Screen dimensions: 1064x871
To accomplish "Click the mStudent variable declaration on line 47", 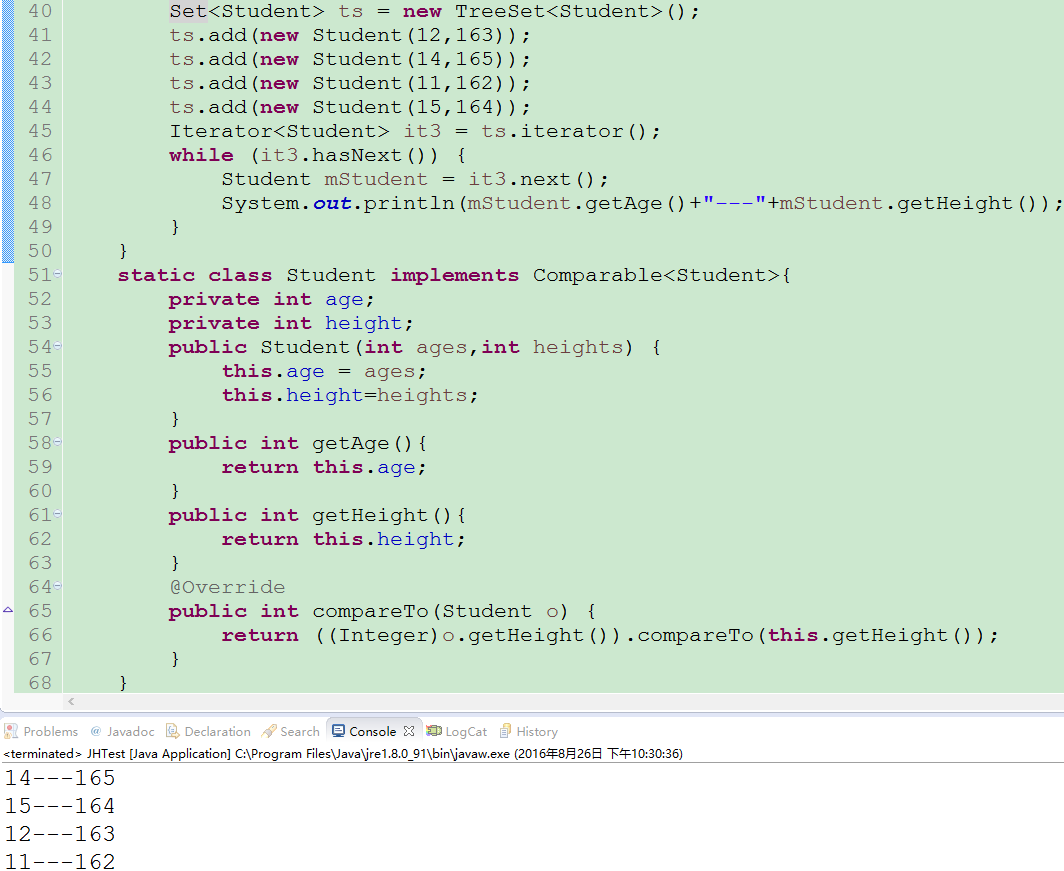I will coord(376,179).
